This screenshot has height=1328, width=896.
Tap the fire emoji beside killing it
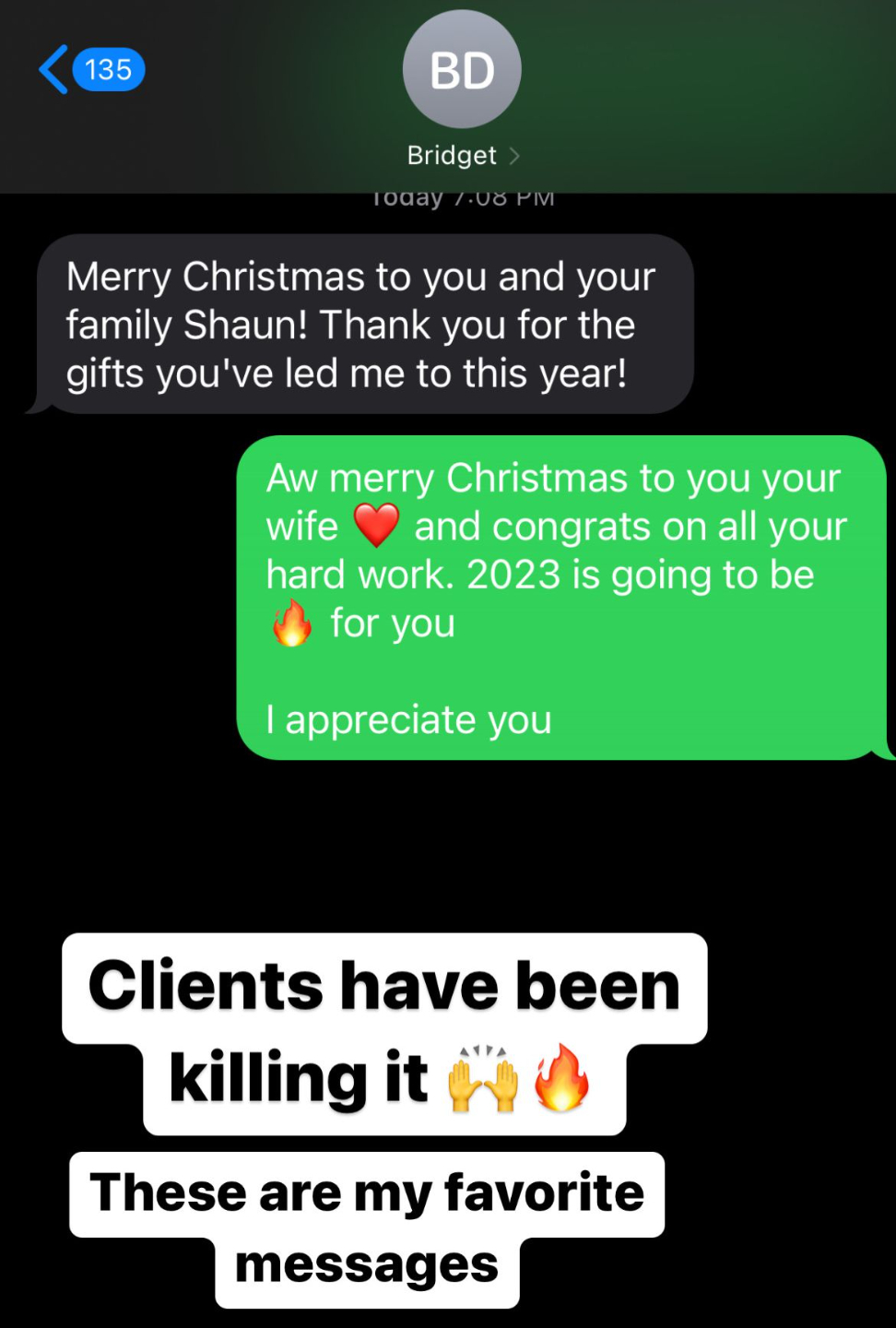[x=561, y=1077]
